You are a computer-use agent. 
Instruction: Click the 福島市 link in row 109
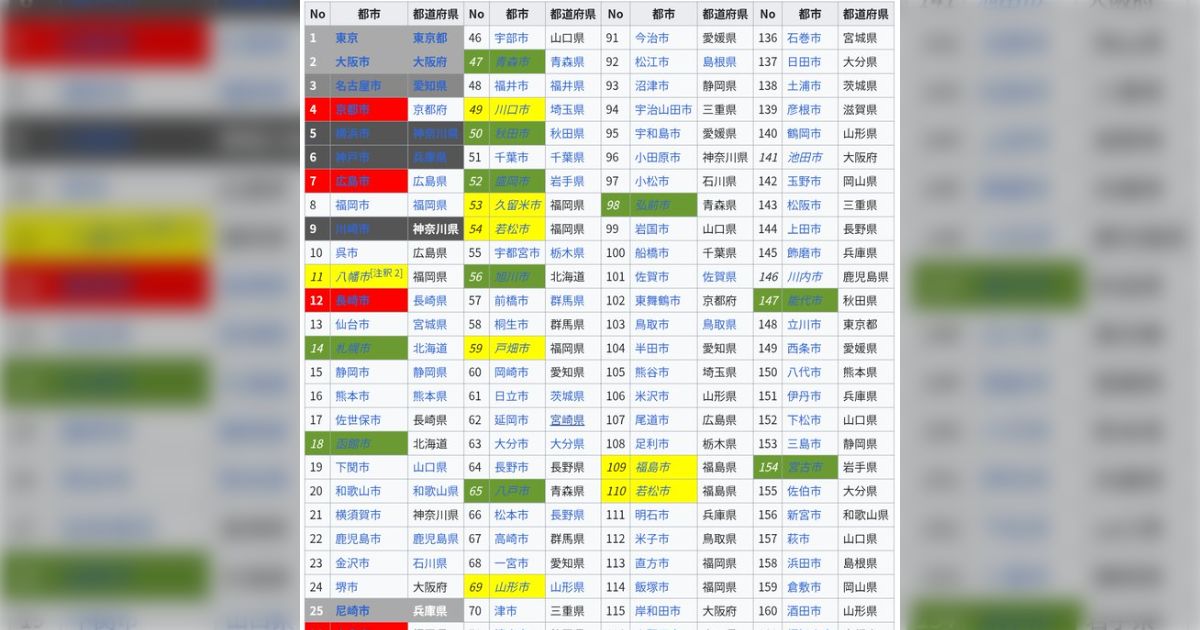pyautogui.click(x=653, y=467)
